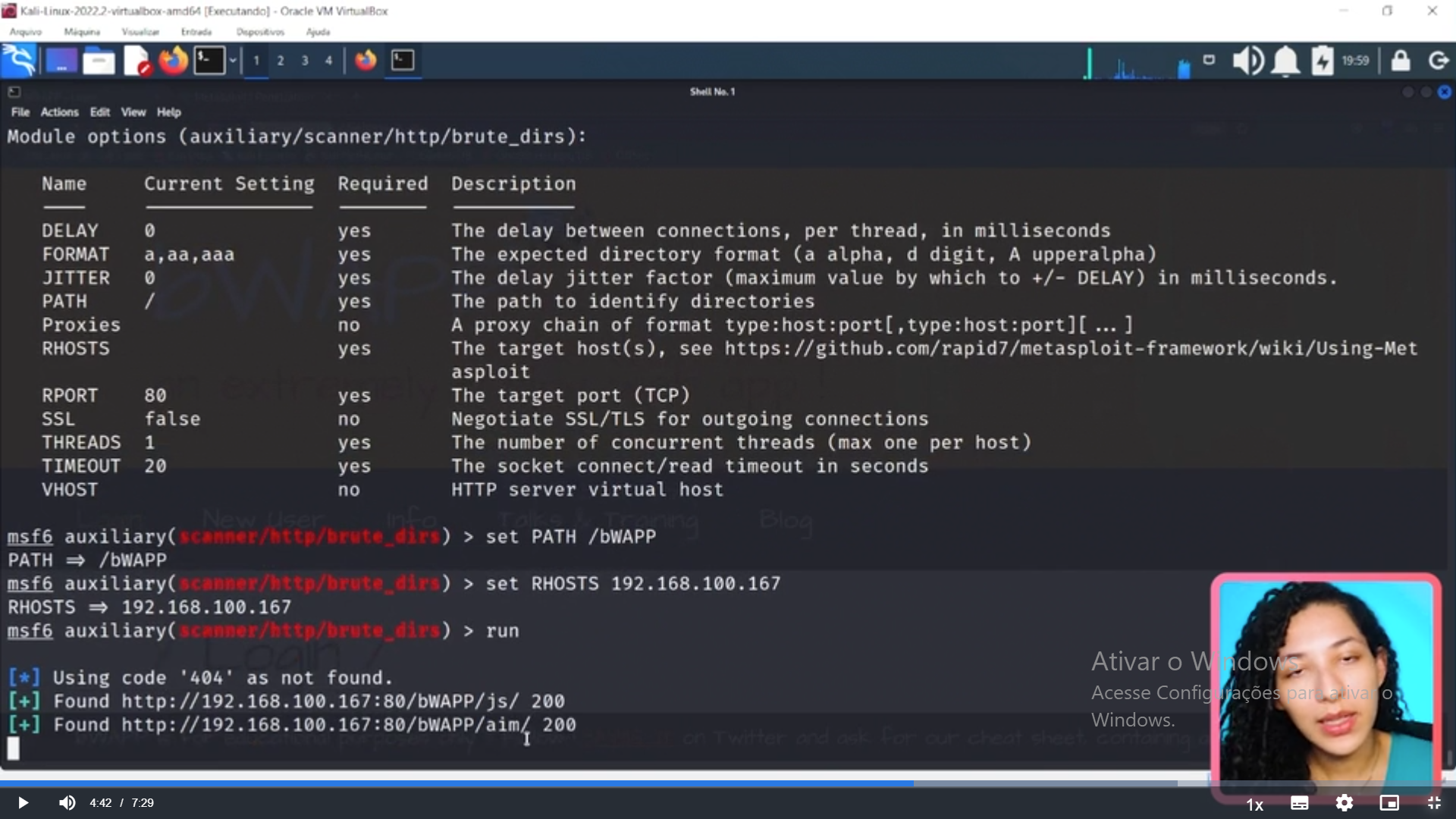Open the VirtualBox Arquivo menu
The image size is (1456, 819).
point(26,32)
